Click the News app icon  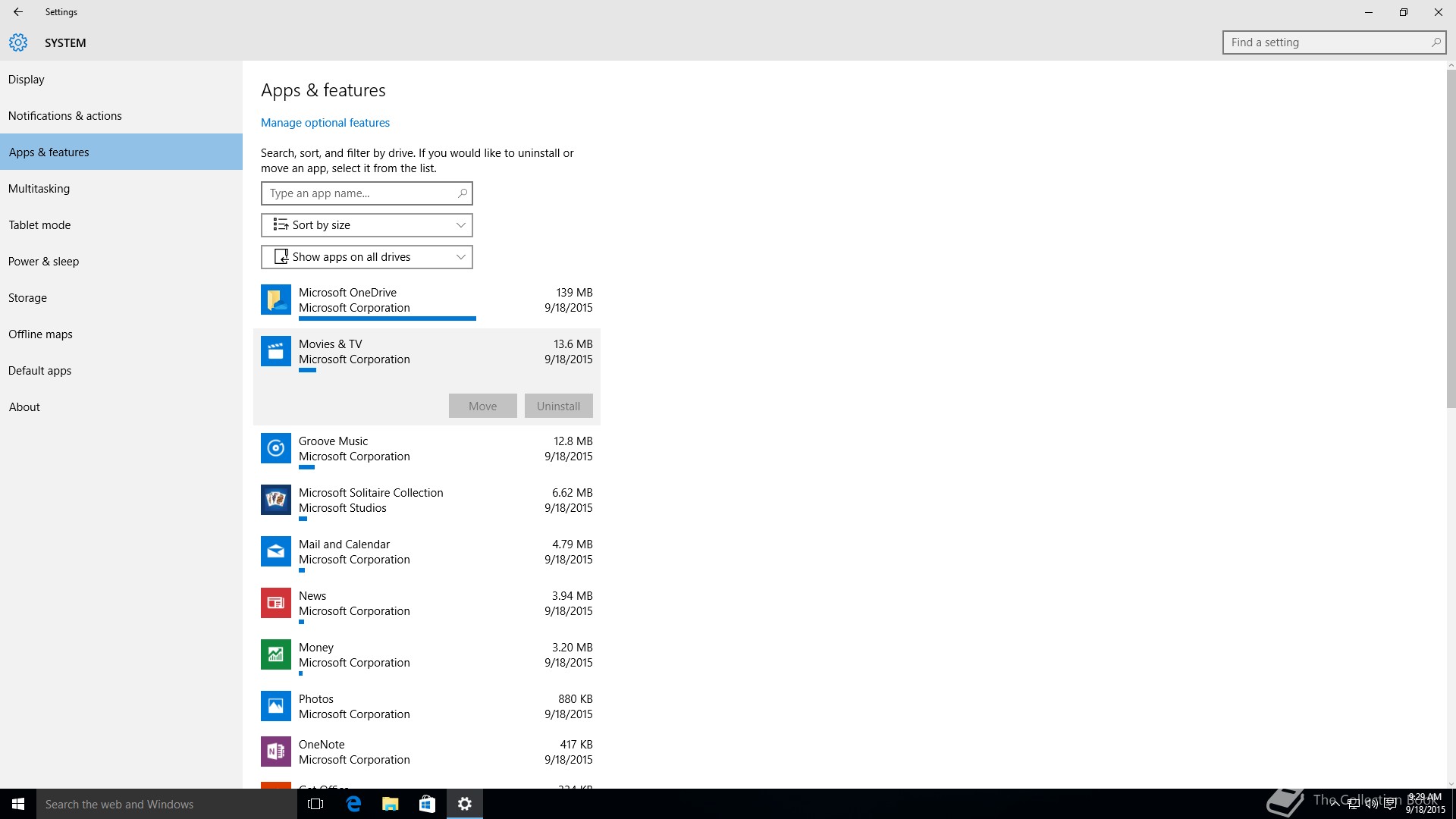coord(276,603)
